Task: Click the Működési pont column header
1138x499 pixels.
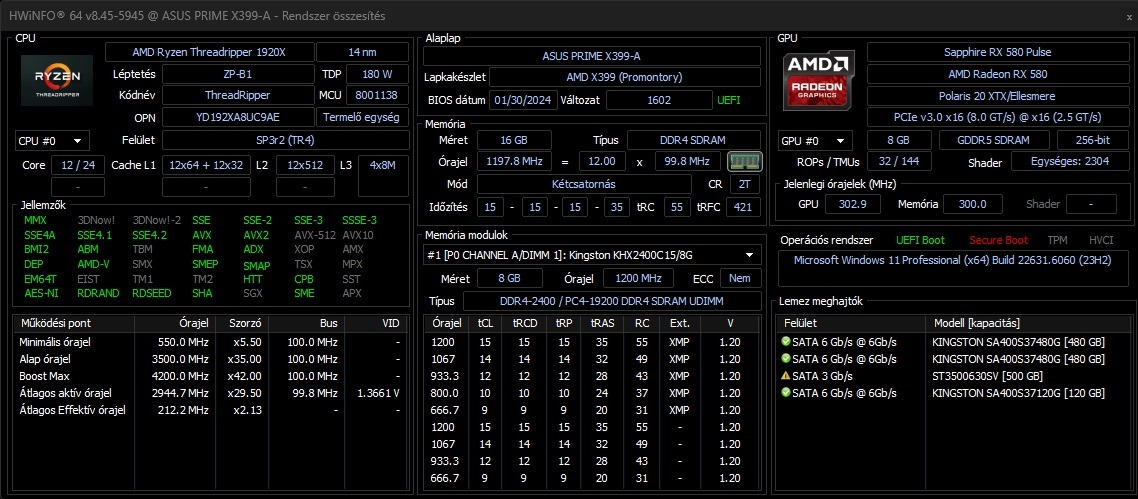Action: [x=74, y=323]
